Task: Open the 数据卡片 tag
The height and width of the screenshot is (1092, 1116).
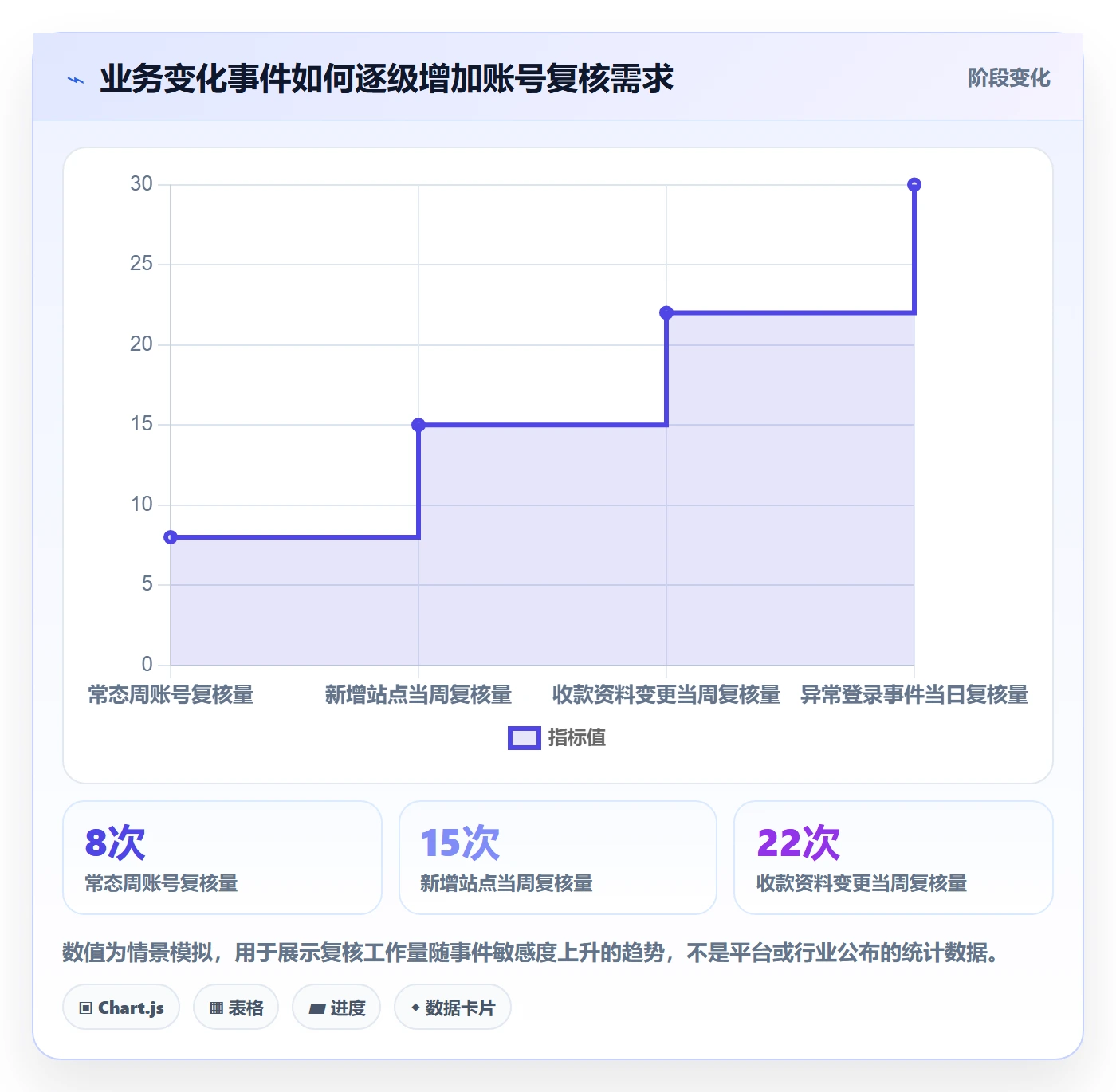Action: (x=453, y=1008)
